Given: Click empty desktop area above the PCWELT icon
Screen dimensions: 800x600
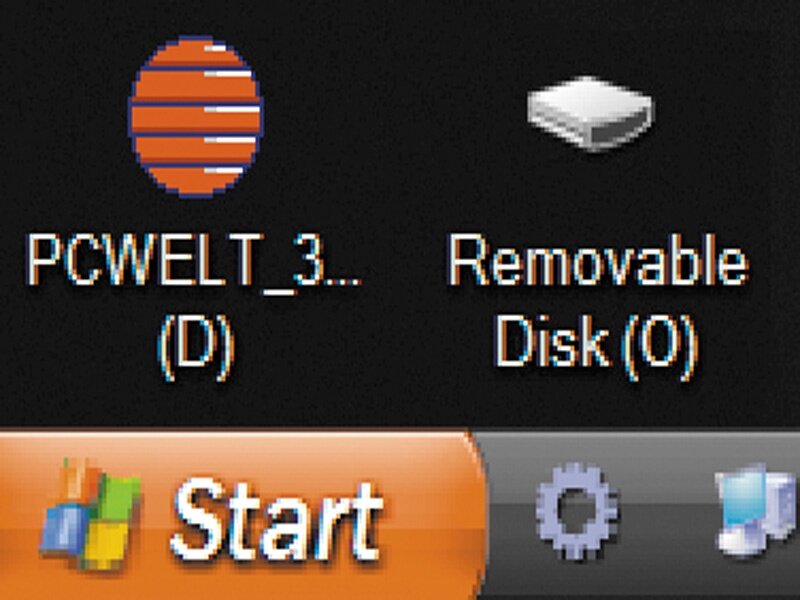Looking at the screenshot, I should coord(196,15).
